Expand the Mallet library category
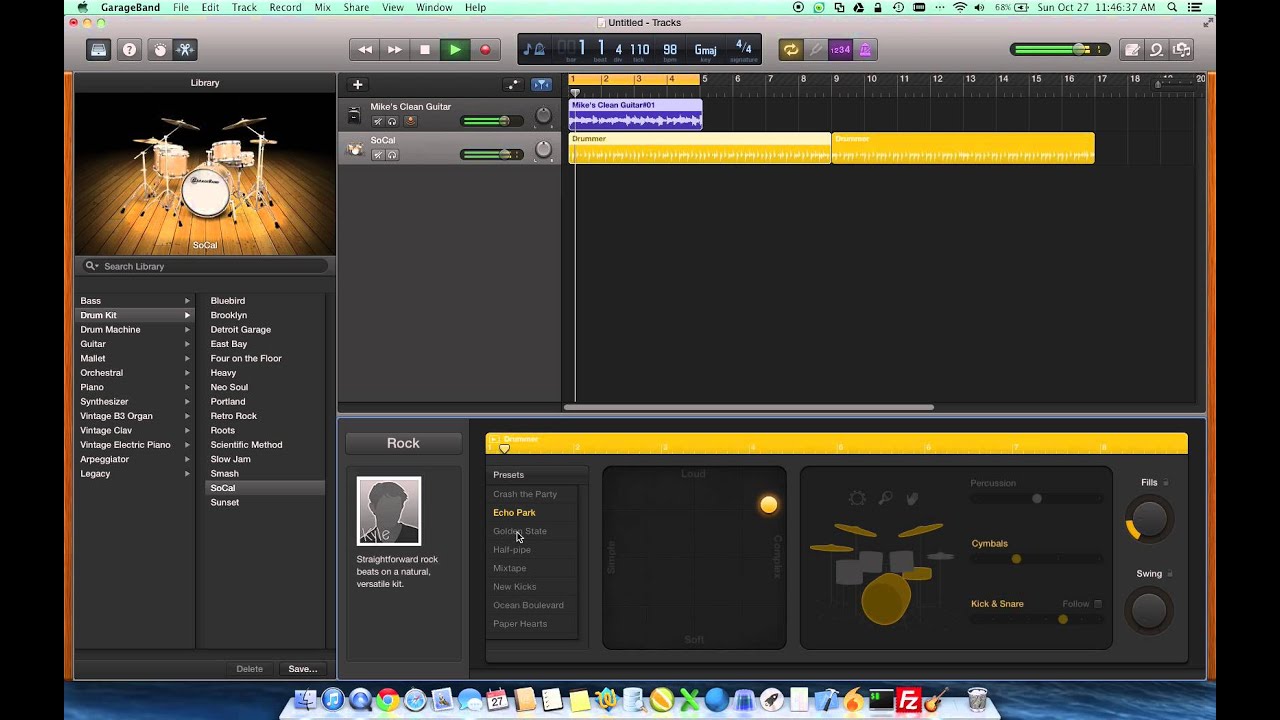This screenshot has height=720, width=1280. pyautogui.click(x=187, y=358)
